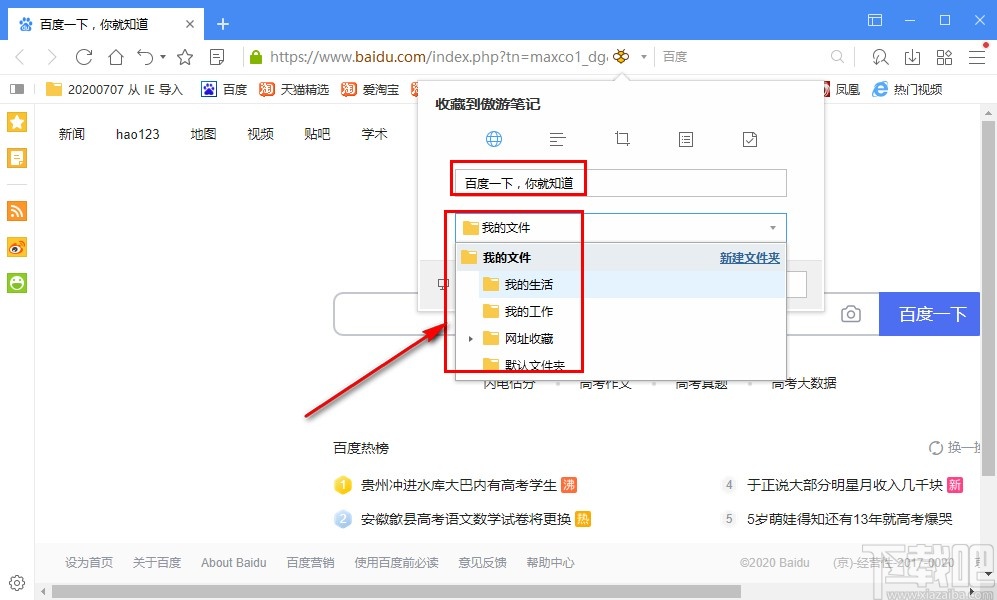Viewport: 997px width, 600px height.
Task: Select the crop screenshot capture icon
Action: pos(622,138)
